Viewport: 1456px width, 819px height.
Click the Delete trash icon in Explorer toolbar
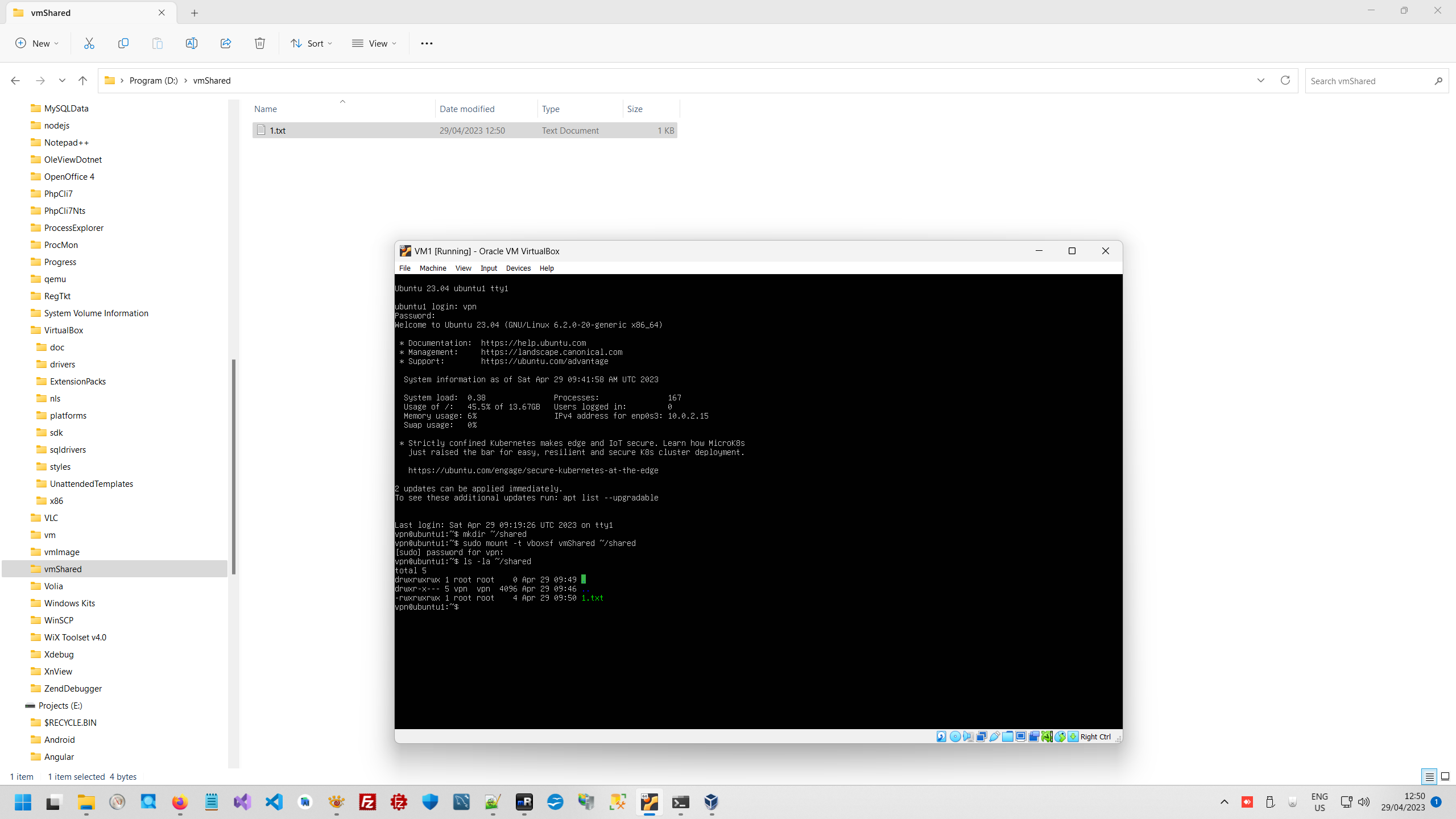click(260, 43)
